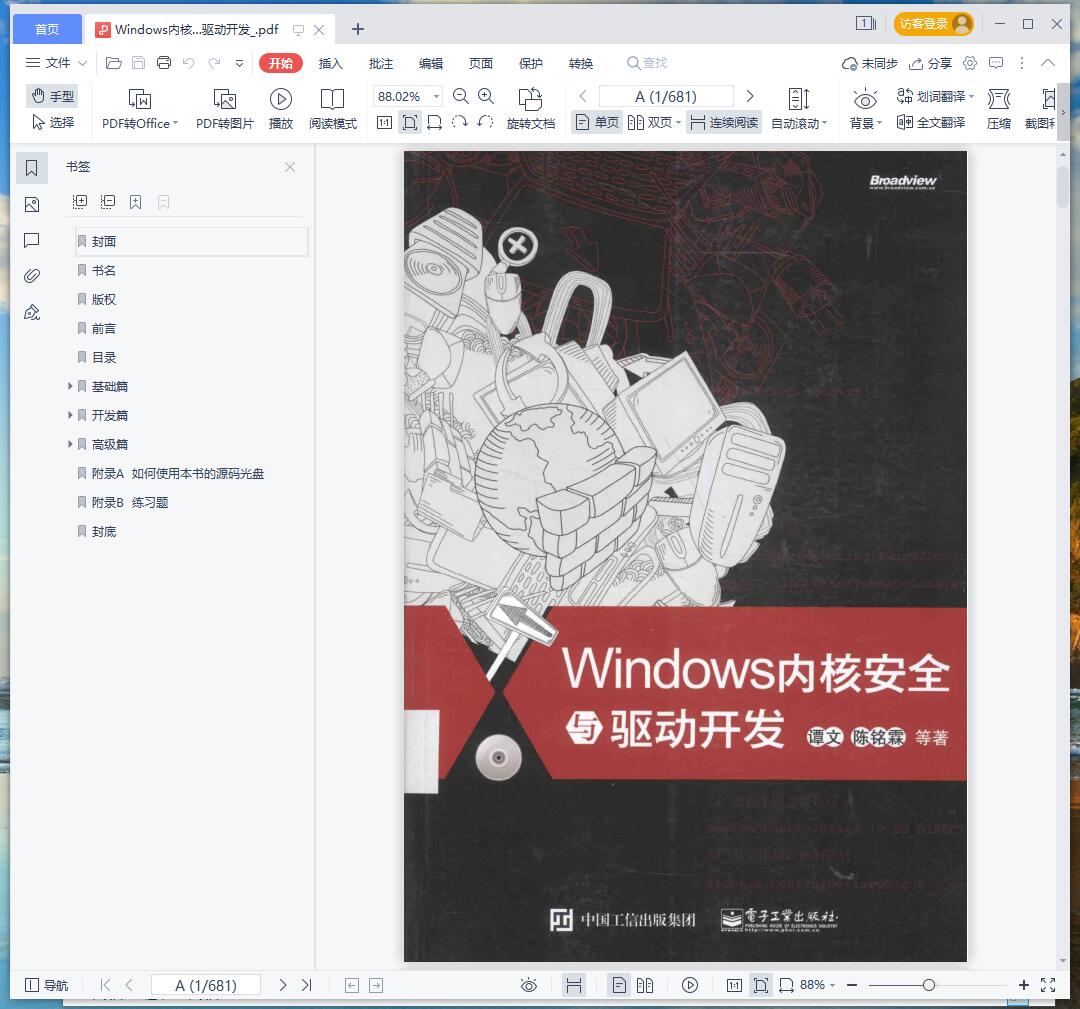Viewport: 1080px width, 1009px height.
Task: Open the 保护 ribbon tab
Action: pos(530,63)
